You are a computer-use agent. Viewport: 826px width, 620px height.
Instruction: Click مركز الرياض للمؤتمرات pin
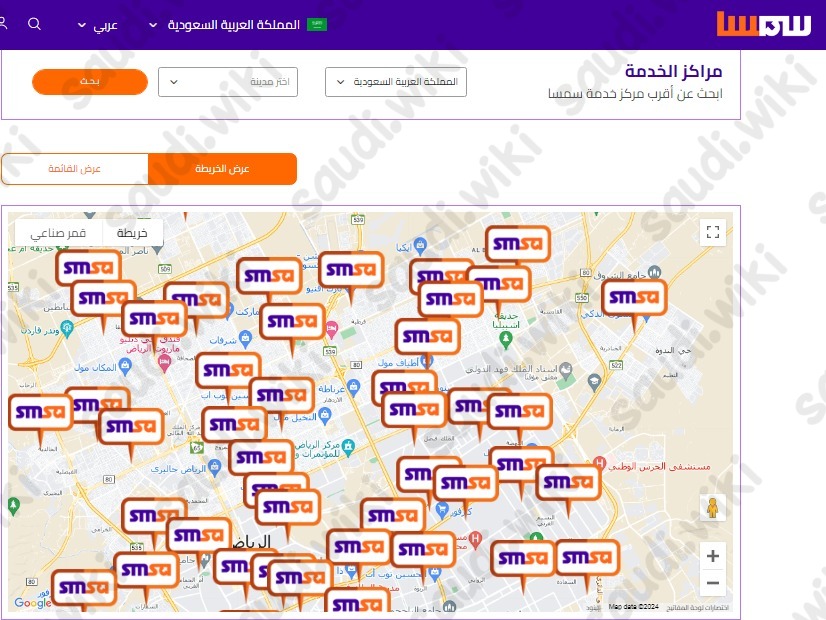[348, 447]
